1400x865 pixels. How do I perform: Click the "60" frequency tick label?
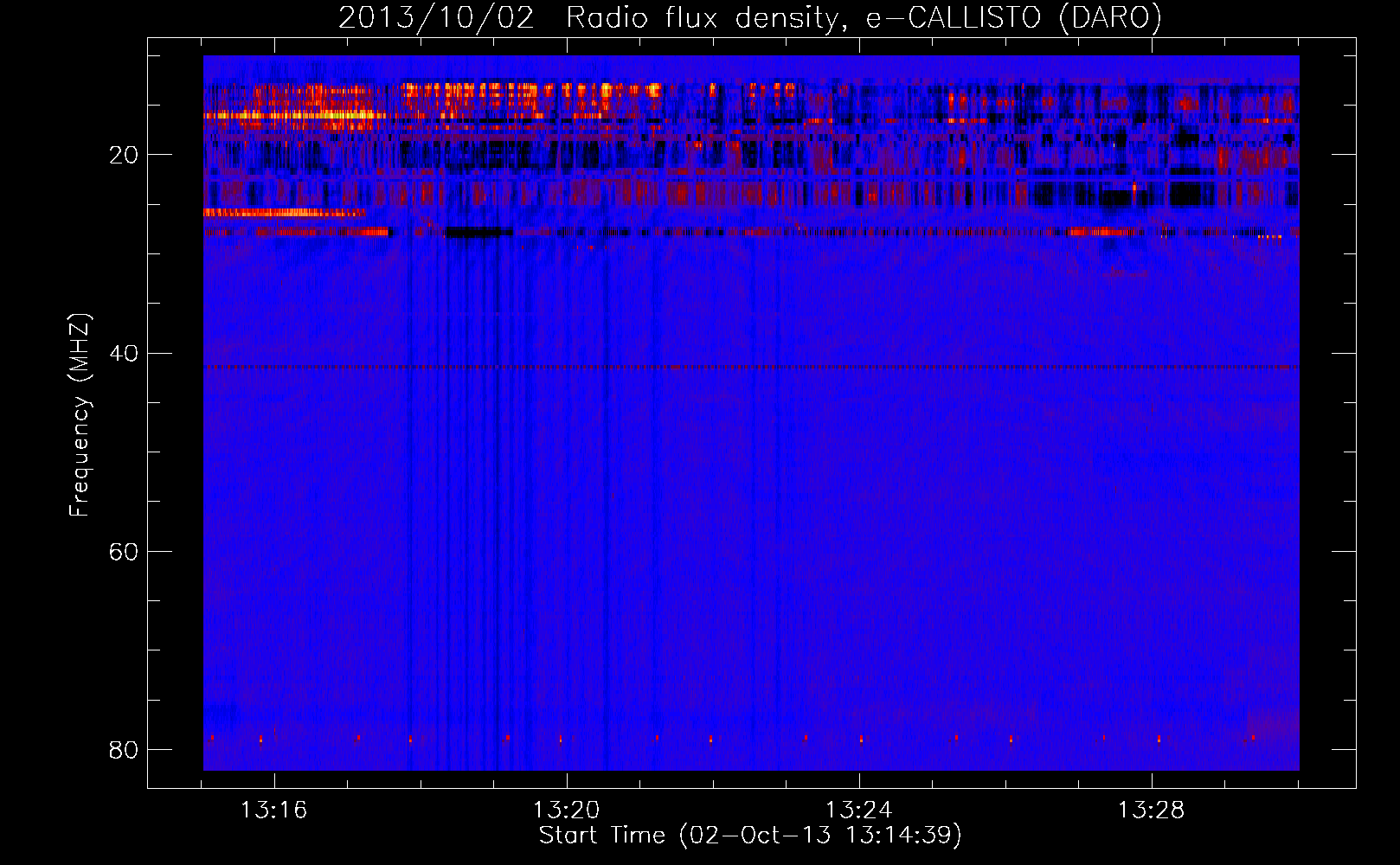(x=124, y=552)
